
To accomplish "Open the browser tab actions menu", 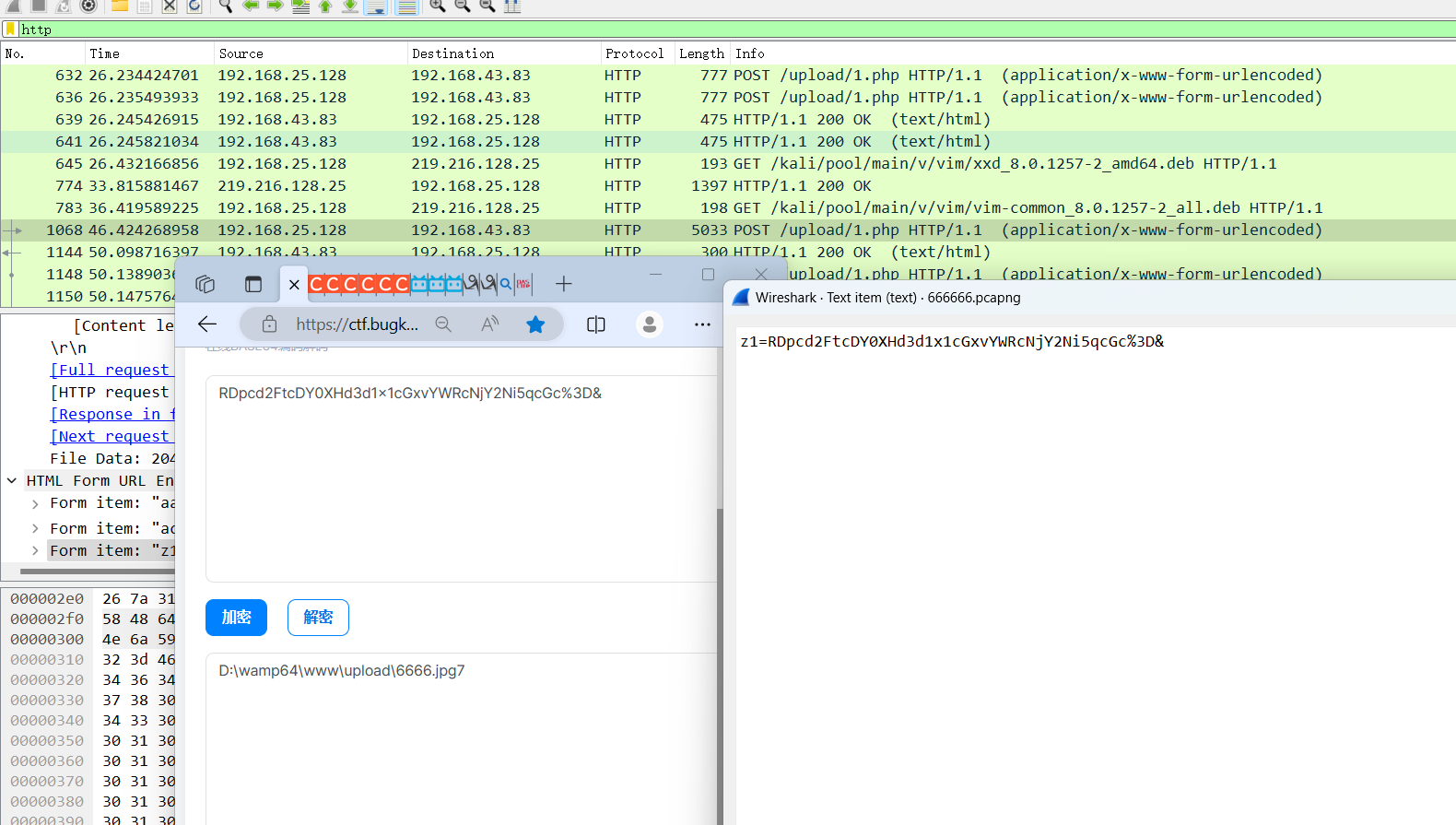I will point(253,284).
